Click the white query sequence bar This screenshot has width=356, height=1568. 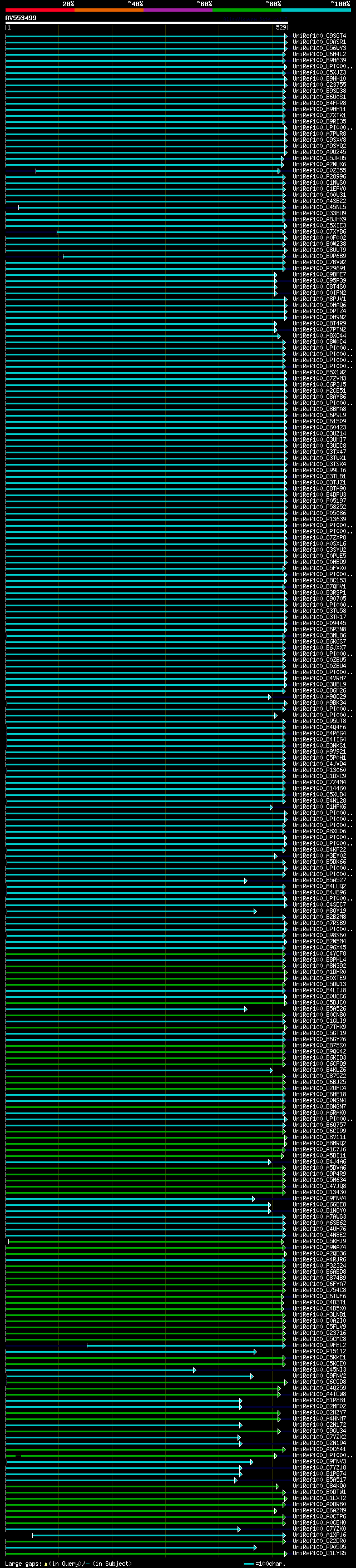point(147,22)
